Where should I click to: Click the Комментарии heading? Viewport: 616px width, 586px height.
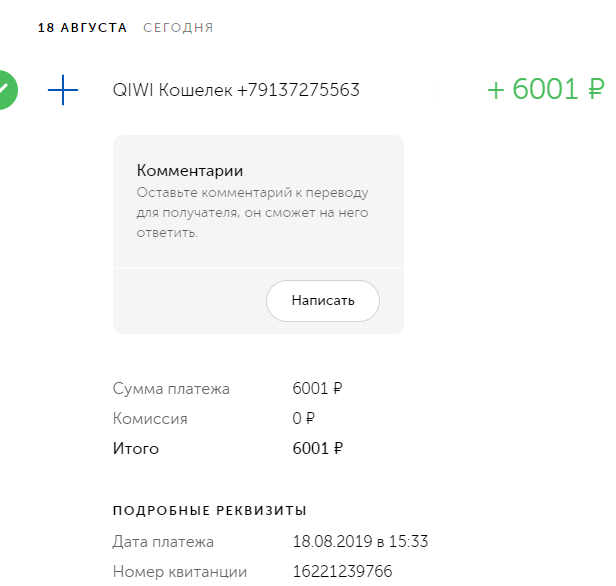click(190, 170)
